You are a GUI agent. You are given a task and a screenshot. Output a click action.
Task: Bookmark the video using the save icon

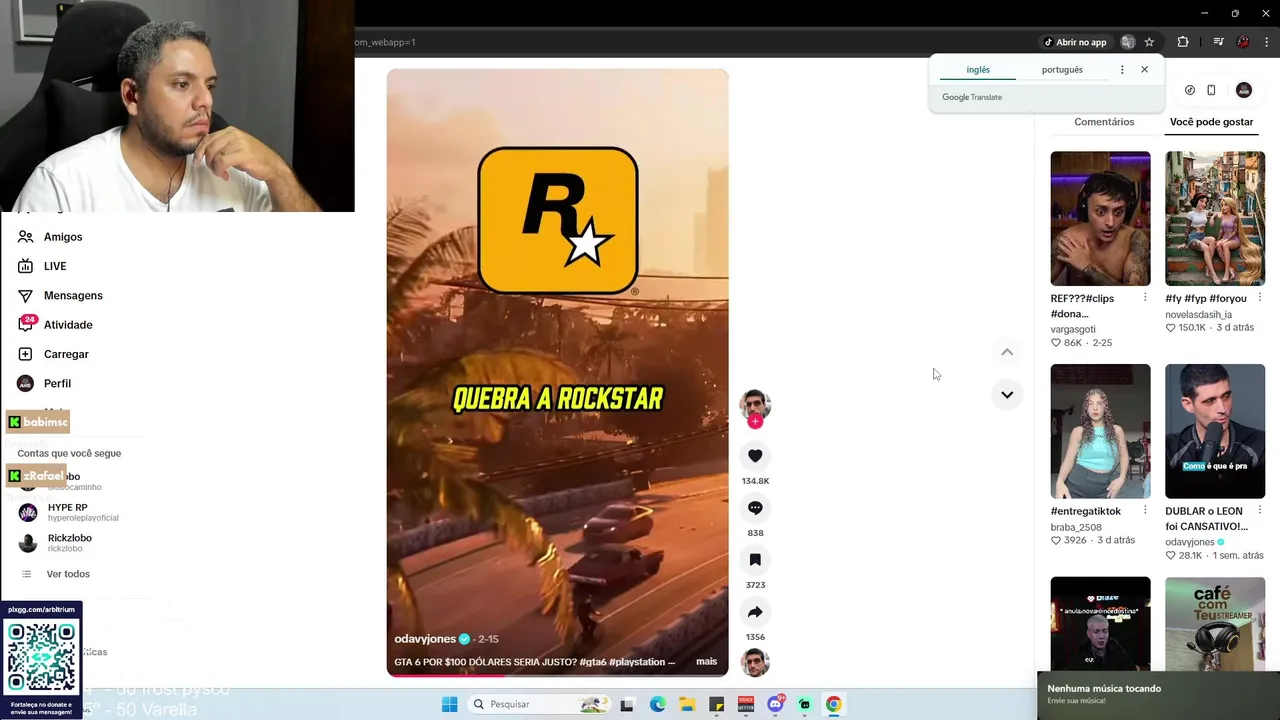coord(755,560)
